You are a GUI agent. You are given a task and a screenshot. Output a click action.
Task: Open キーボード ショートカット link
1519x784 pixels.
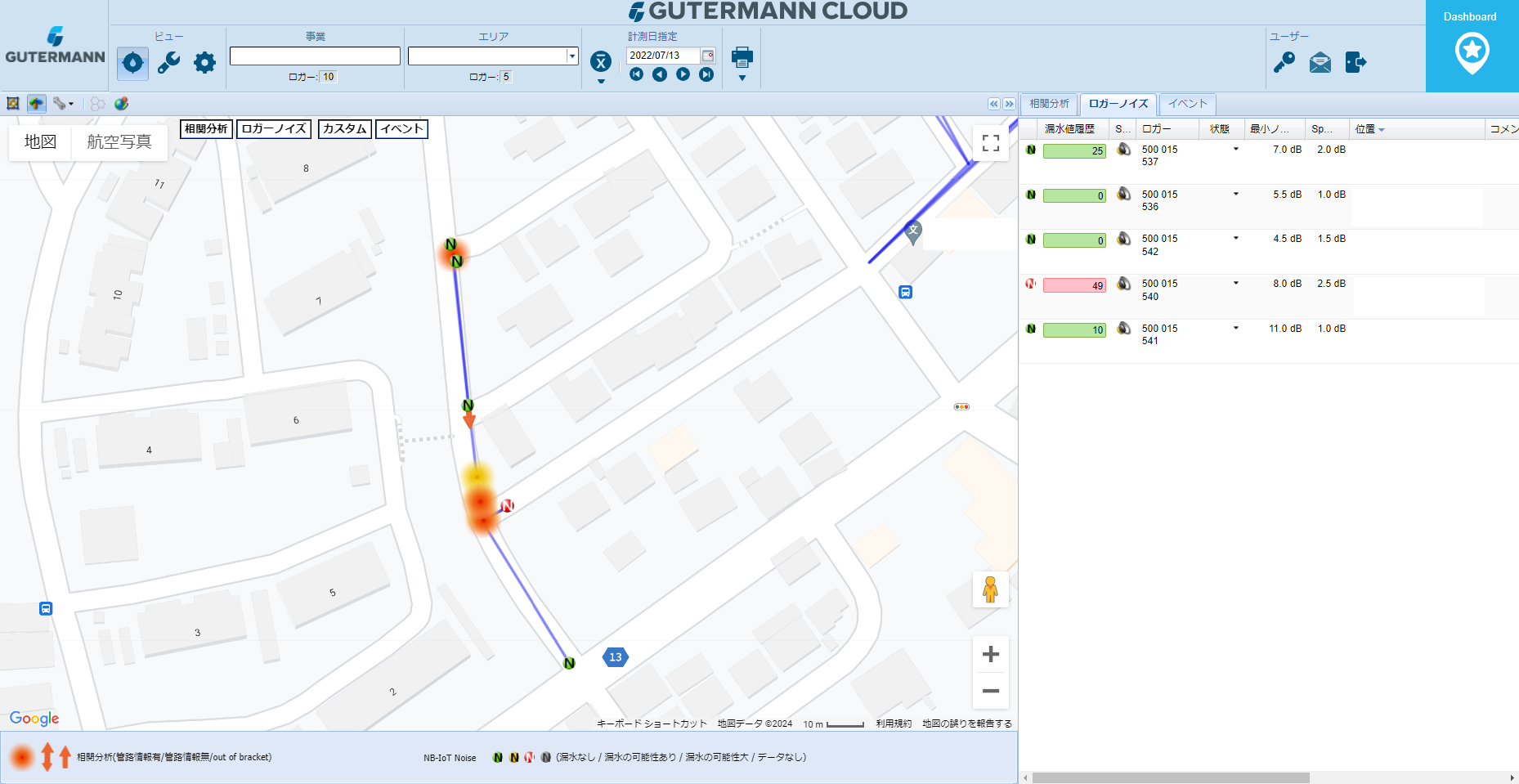coord(652,724)
